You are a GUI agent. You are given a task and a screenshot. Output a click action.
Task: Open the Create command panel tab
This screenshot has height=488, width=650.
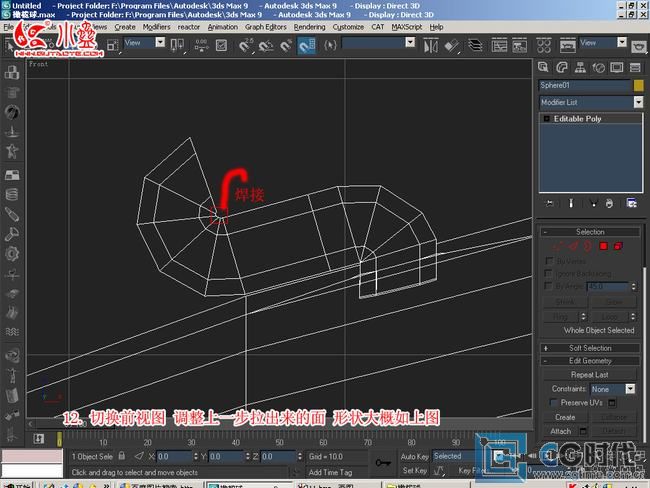tap(543, 67)
